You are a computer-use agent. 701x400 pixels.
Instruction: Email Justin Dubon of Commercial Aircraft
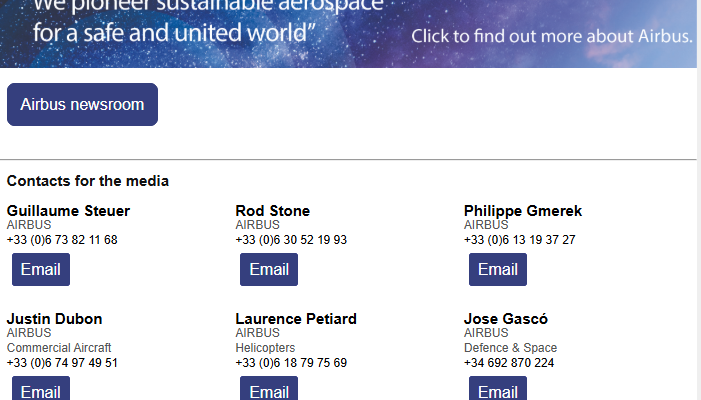[x=41, y=388]
